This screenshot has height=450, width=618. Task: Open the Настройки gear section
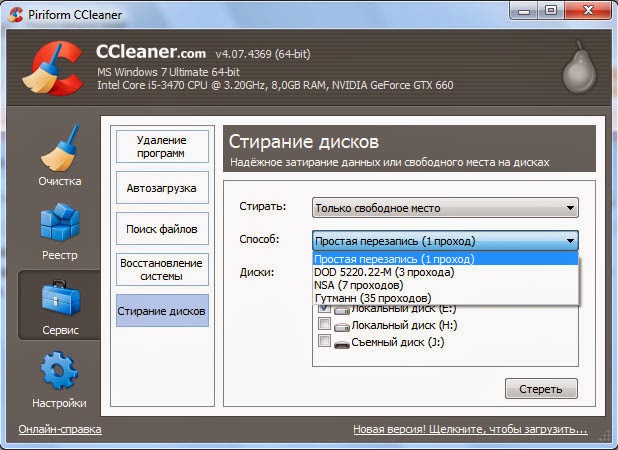[x=59, y=379]
